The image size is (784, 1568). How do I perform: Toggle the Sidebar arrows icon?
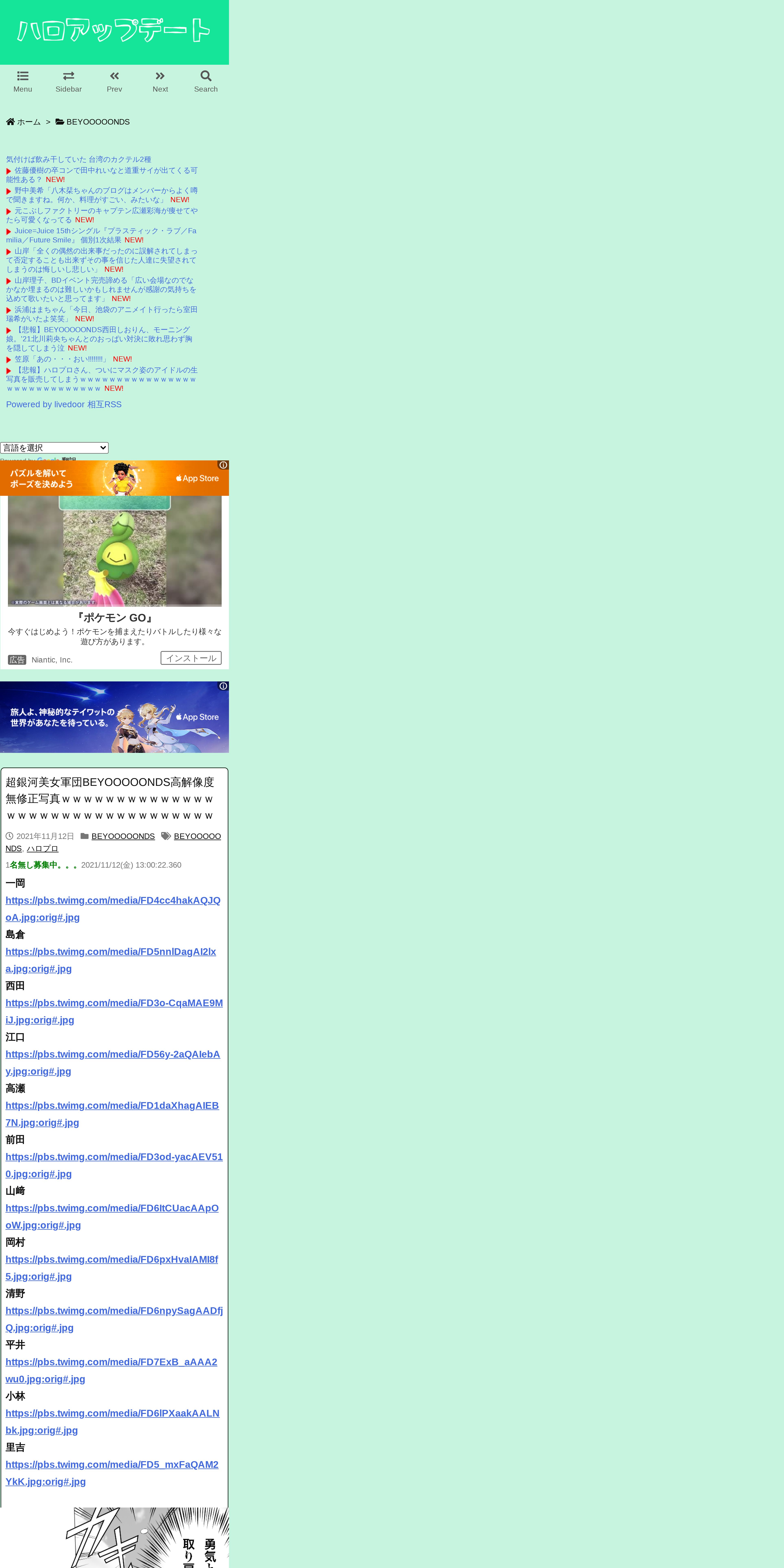pos(69,76)
